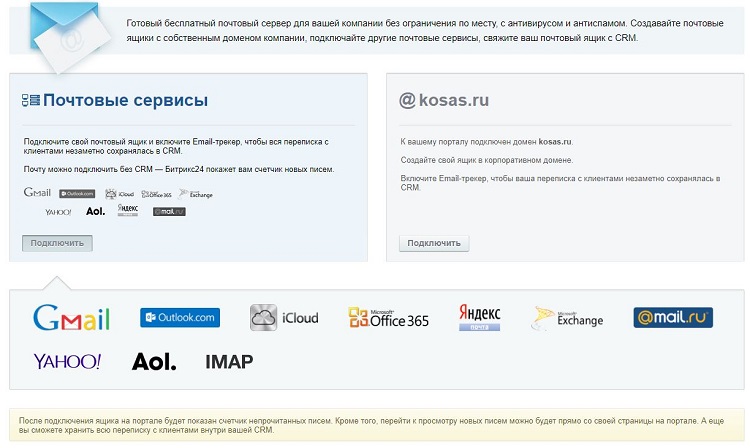750x448 pixels.
Task: Click the @ kosas.ru domain heading
Action: (x=444, y=100)
